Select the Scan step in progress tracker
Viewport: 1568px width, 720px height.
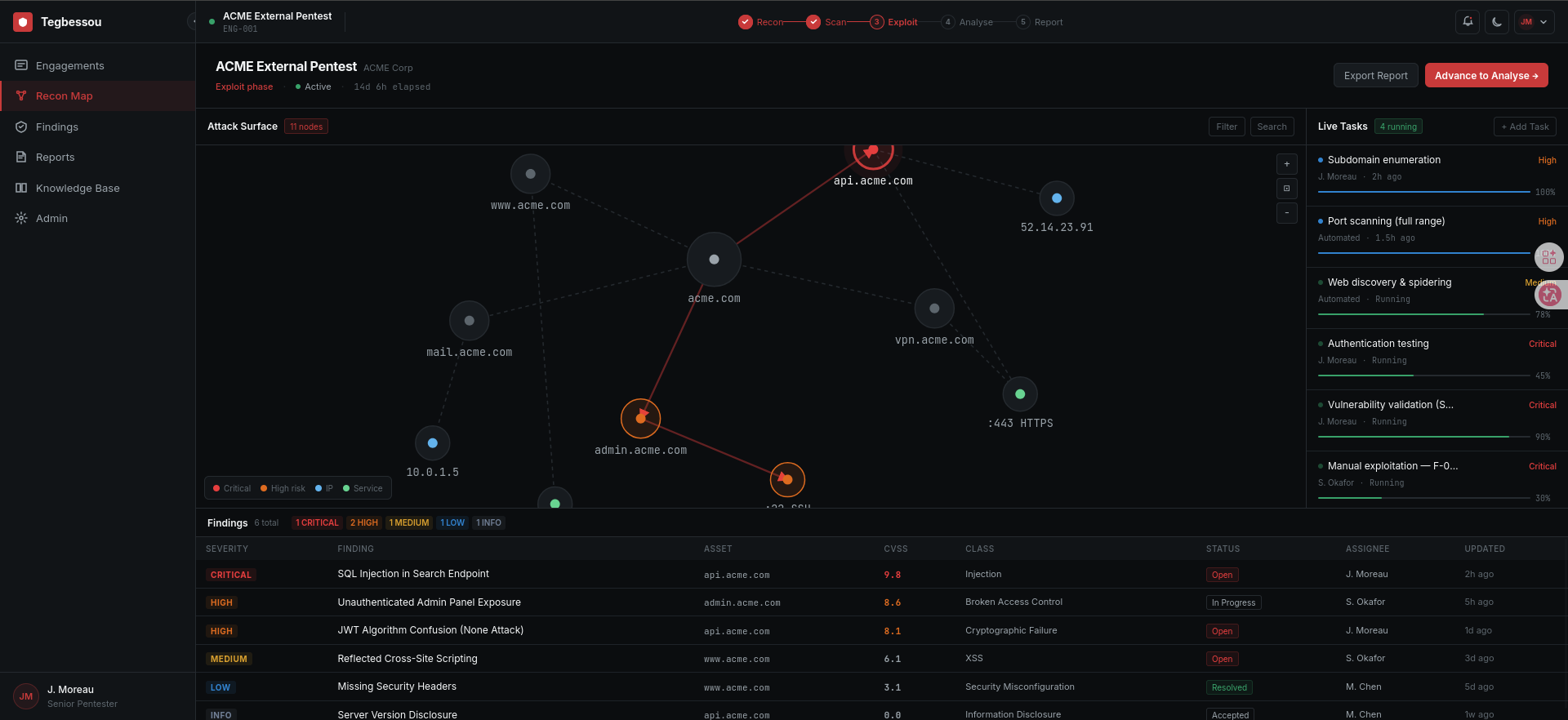(x=826, y=22)
